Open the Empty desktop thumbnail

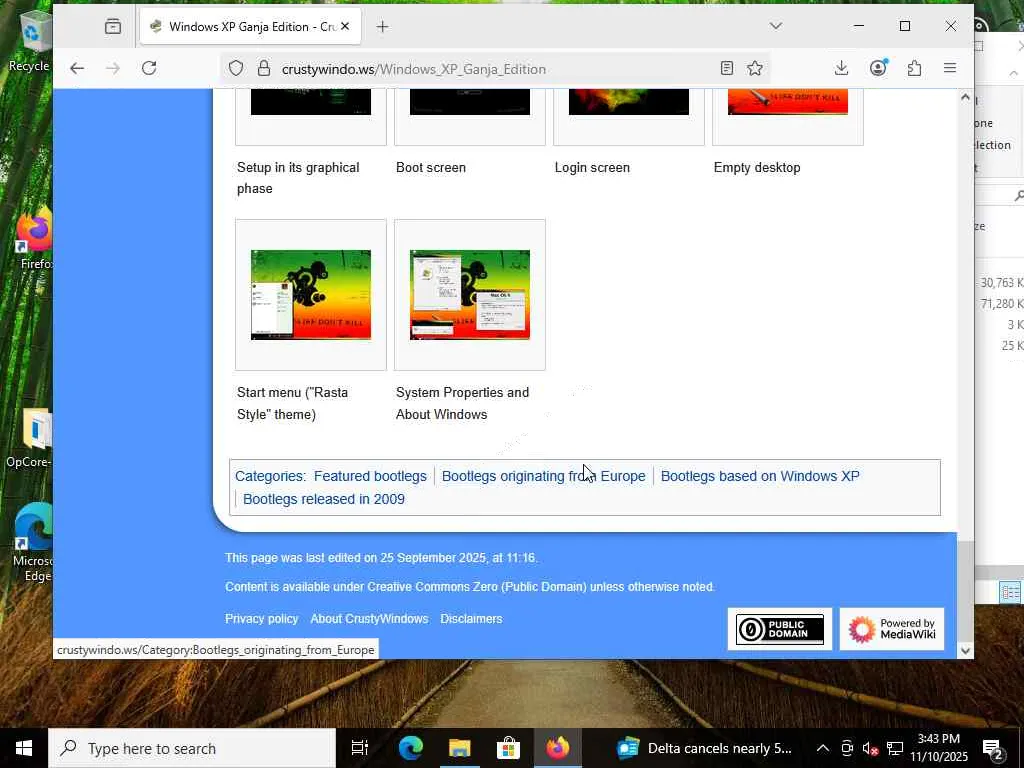coord(788,101)
